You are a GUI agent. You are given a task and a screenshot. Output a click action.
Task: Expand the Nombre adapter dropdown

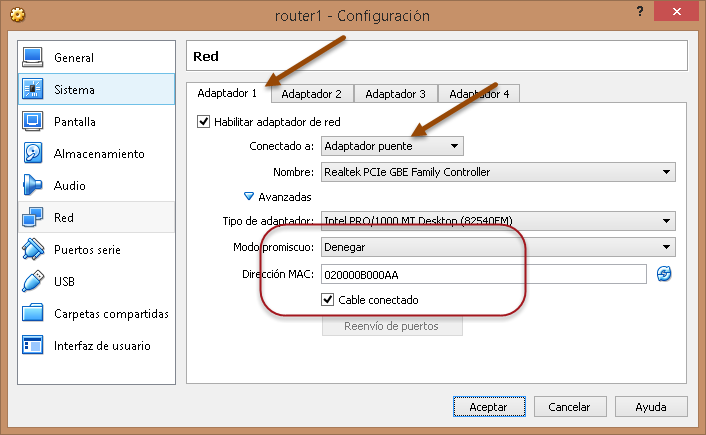(x=498, y=172)
